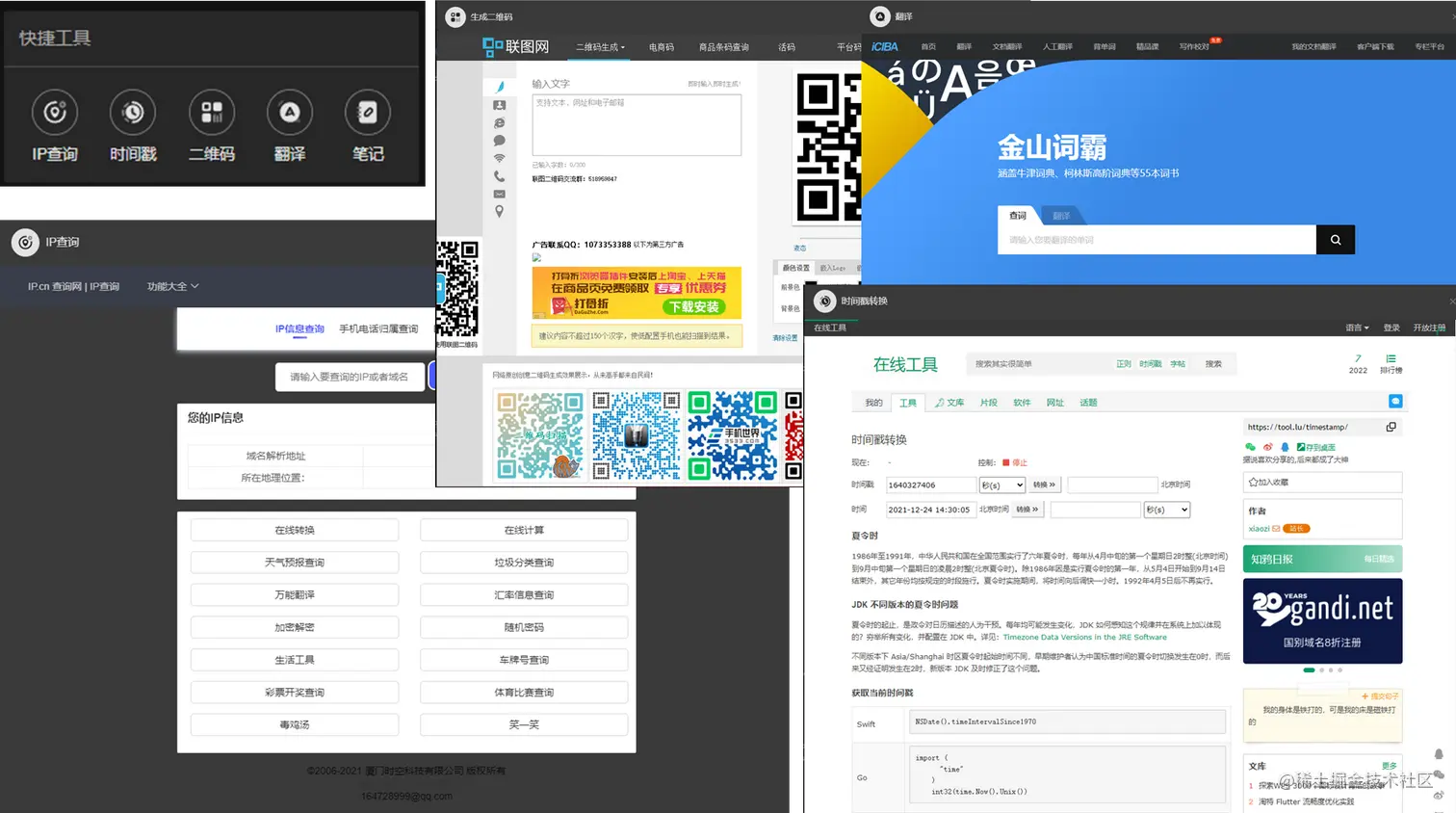The width and height of the screenshot is (1456, 813).
Task: Open the 秒(s) unit dropdown beside 时间戳
Action: pos(1002,485)
